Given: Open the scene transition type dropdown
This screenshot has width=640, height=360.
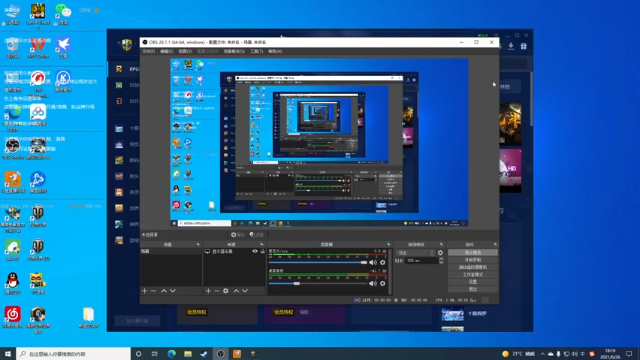Looking at the screenshot, I should 416,253.
